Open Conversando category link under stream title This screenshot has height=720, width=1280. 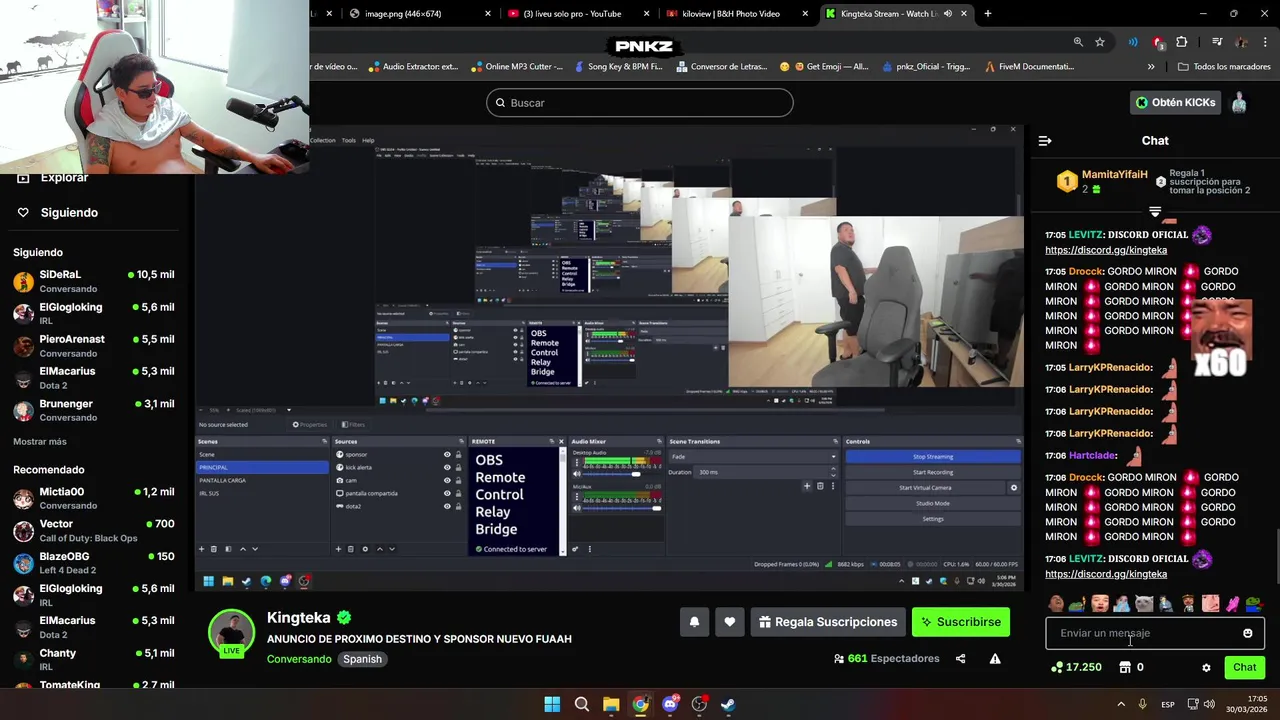[299, 659]
